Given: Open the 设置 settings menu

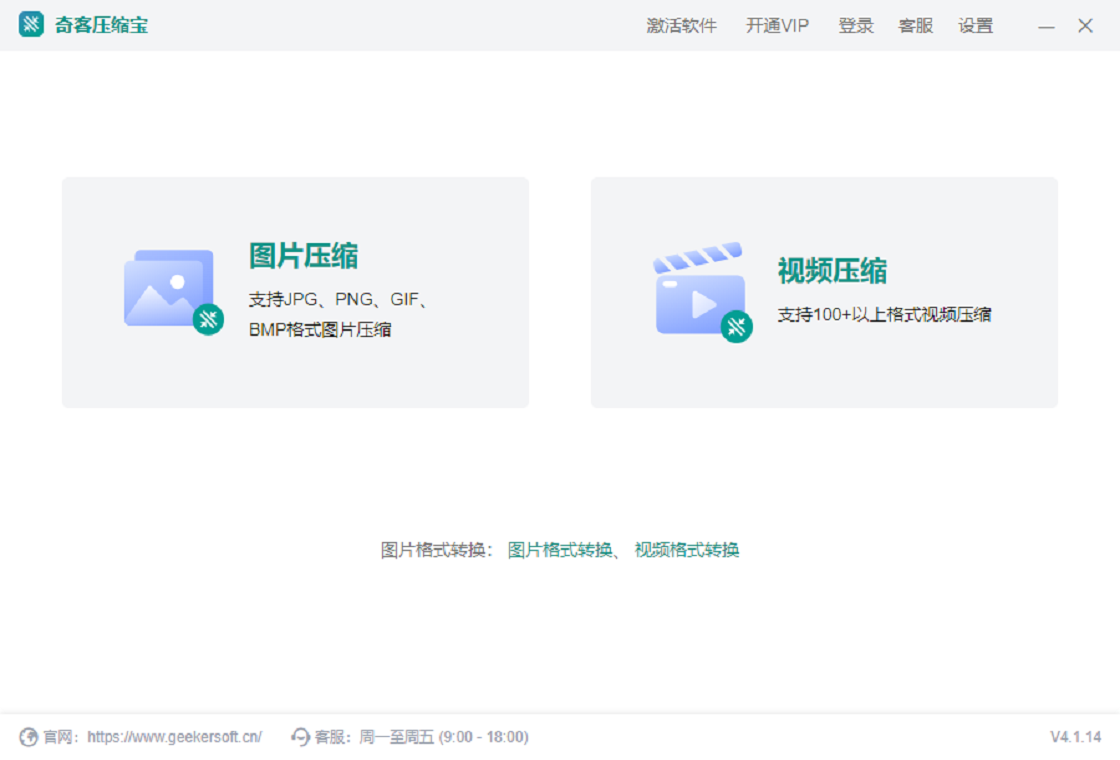Looking at the screenshot, I should (x=975, y=26).
